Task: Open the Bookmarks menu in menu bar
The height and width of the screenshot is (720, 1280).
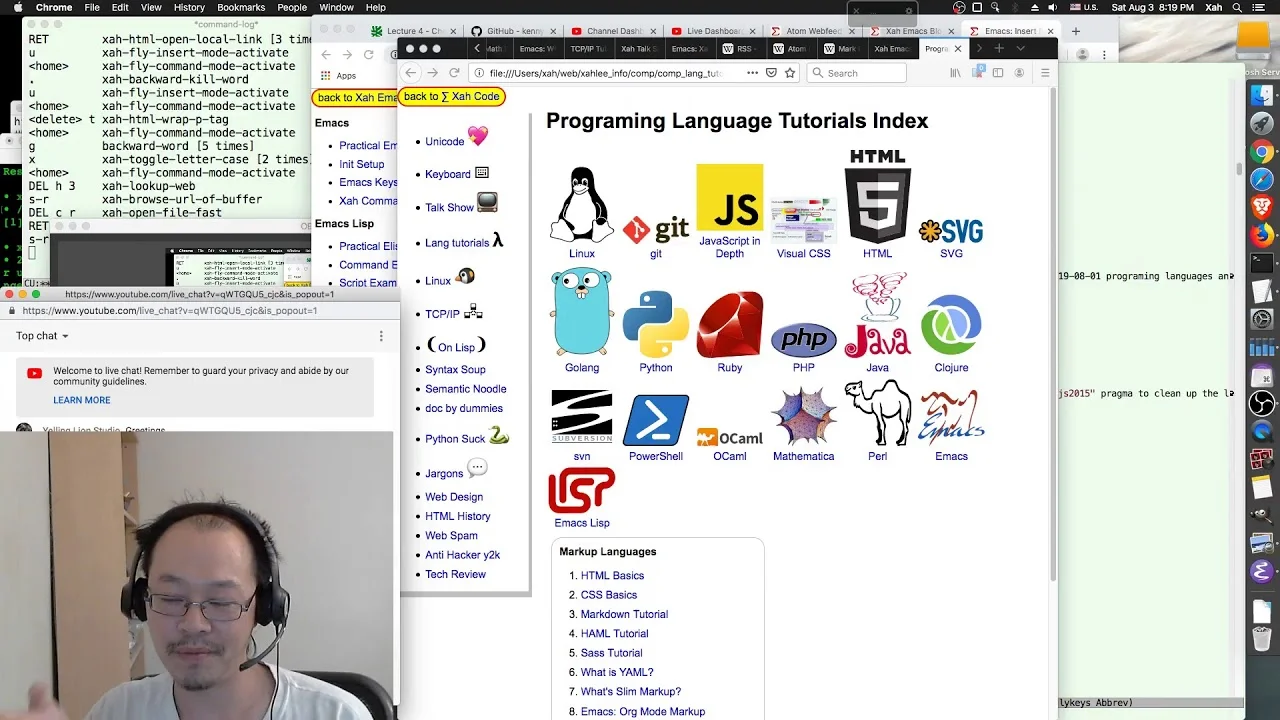Action: coord(241,7)
